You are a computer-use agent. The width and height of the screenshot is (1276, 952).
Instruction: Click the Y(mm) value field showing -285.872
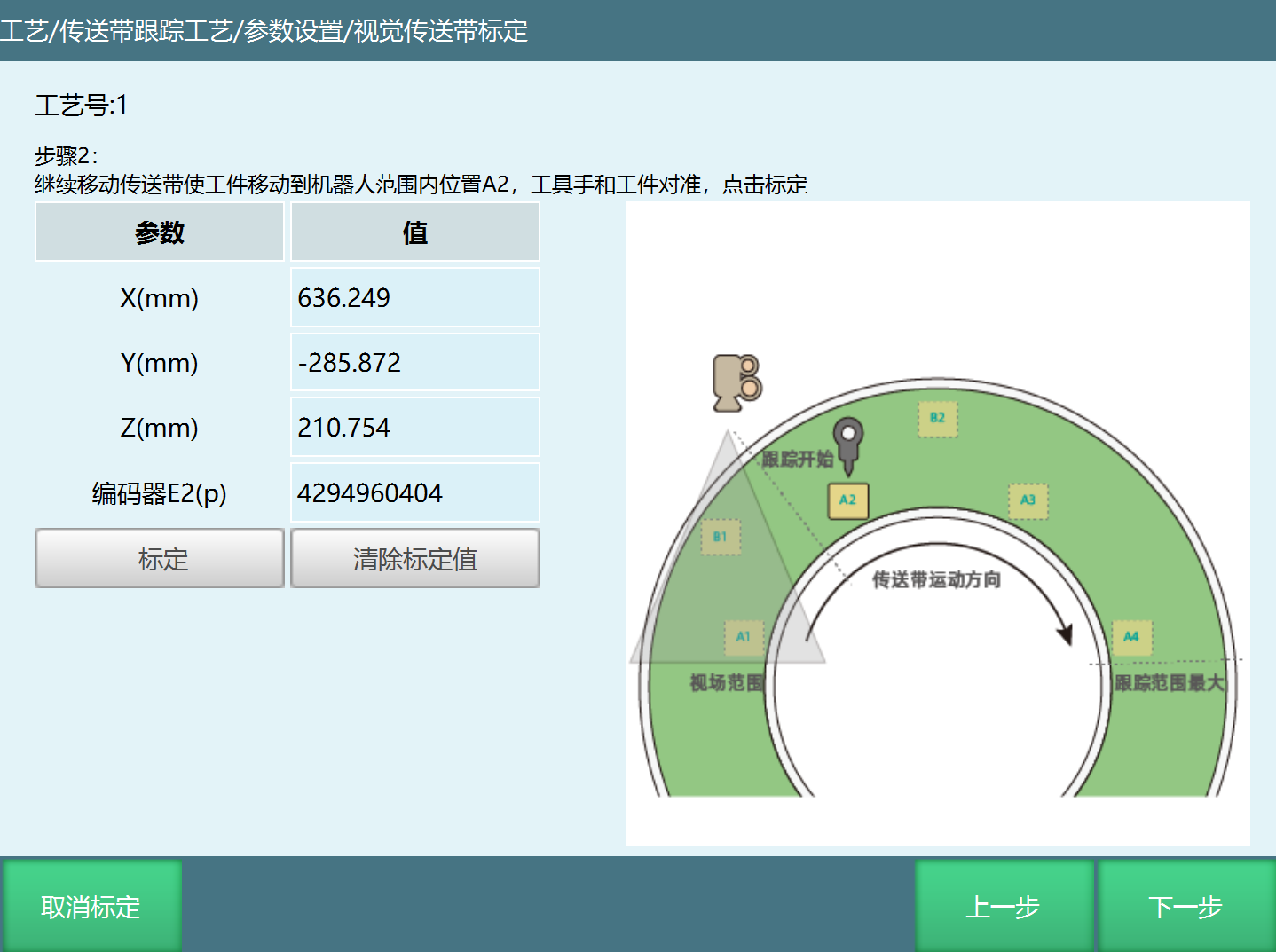click(x=414, y=362)
